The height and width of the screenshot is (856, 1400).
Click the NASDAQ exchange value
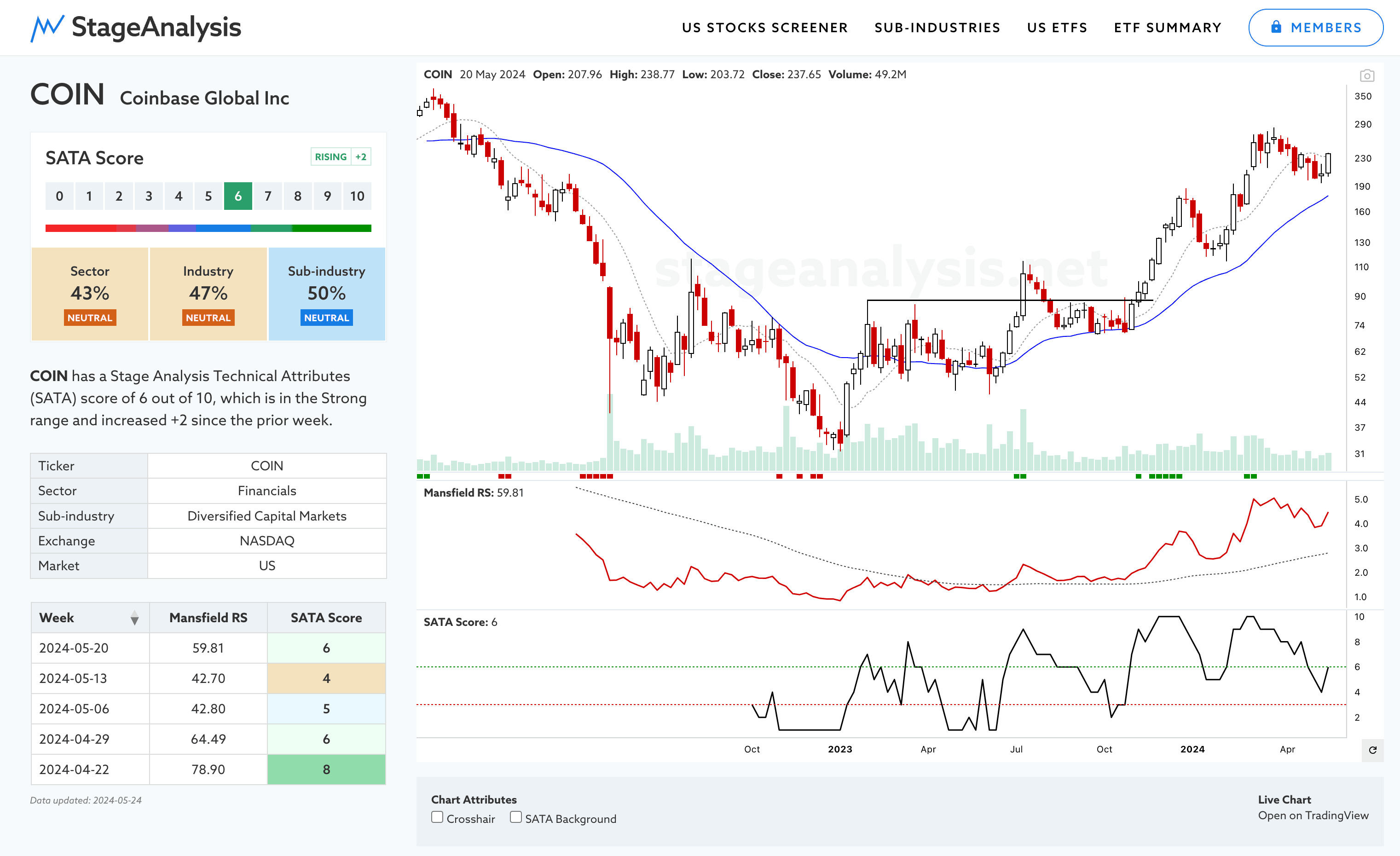click(x=266, y=541)
